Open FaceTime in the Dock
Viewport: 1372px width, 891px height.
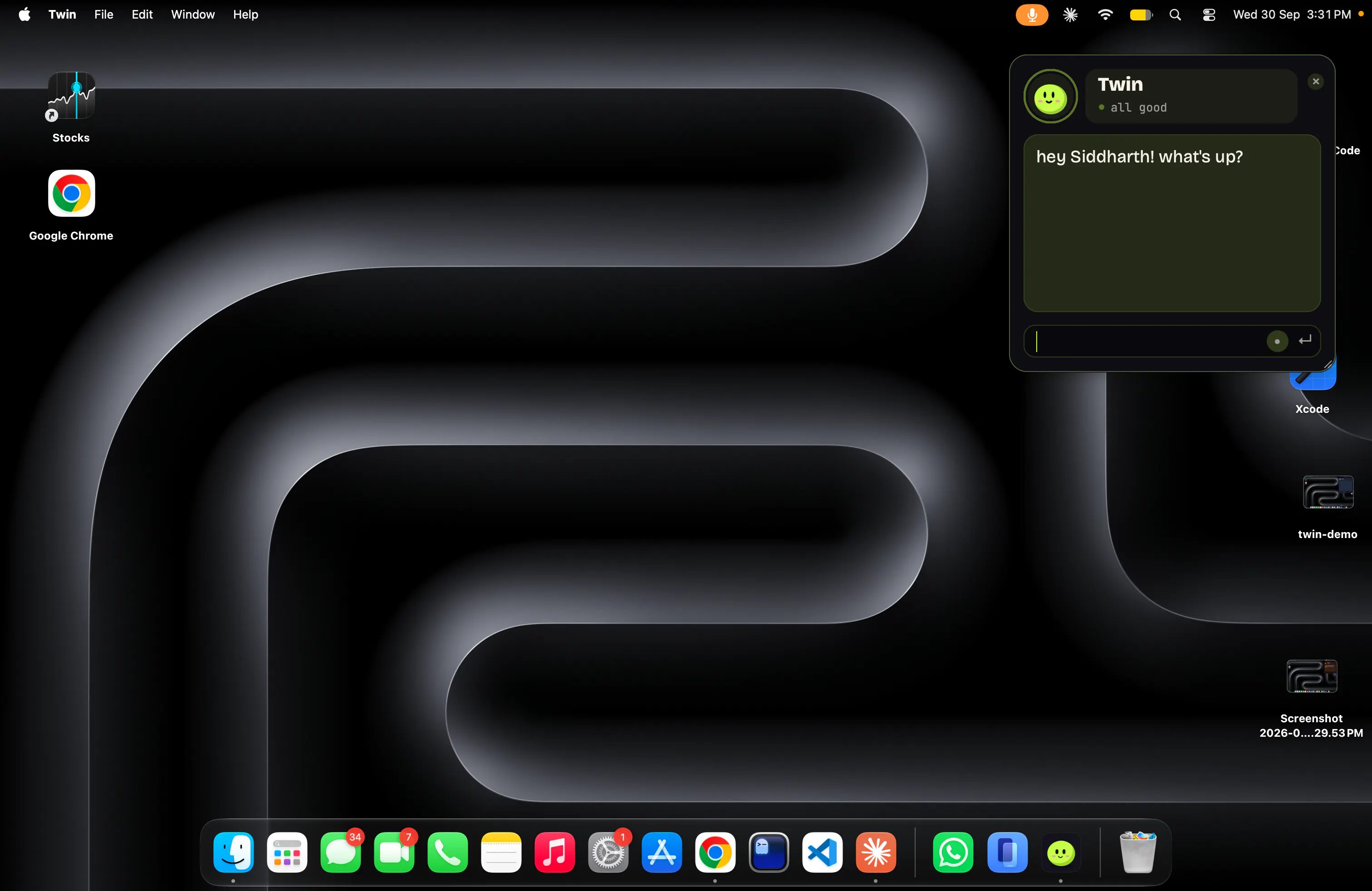(394, 852)
